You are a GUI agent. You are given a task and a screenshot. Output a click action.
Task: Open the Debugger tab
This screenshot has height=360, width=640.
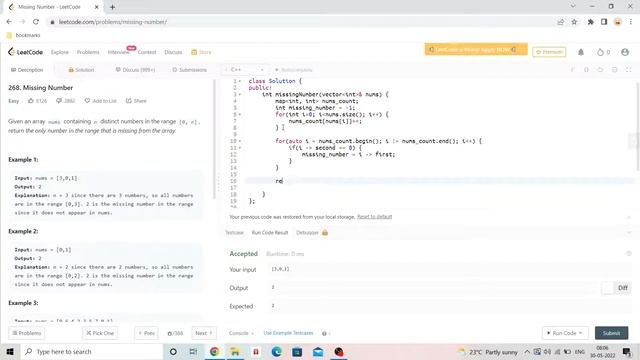click(x=307, y=233)
